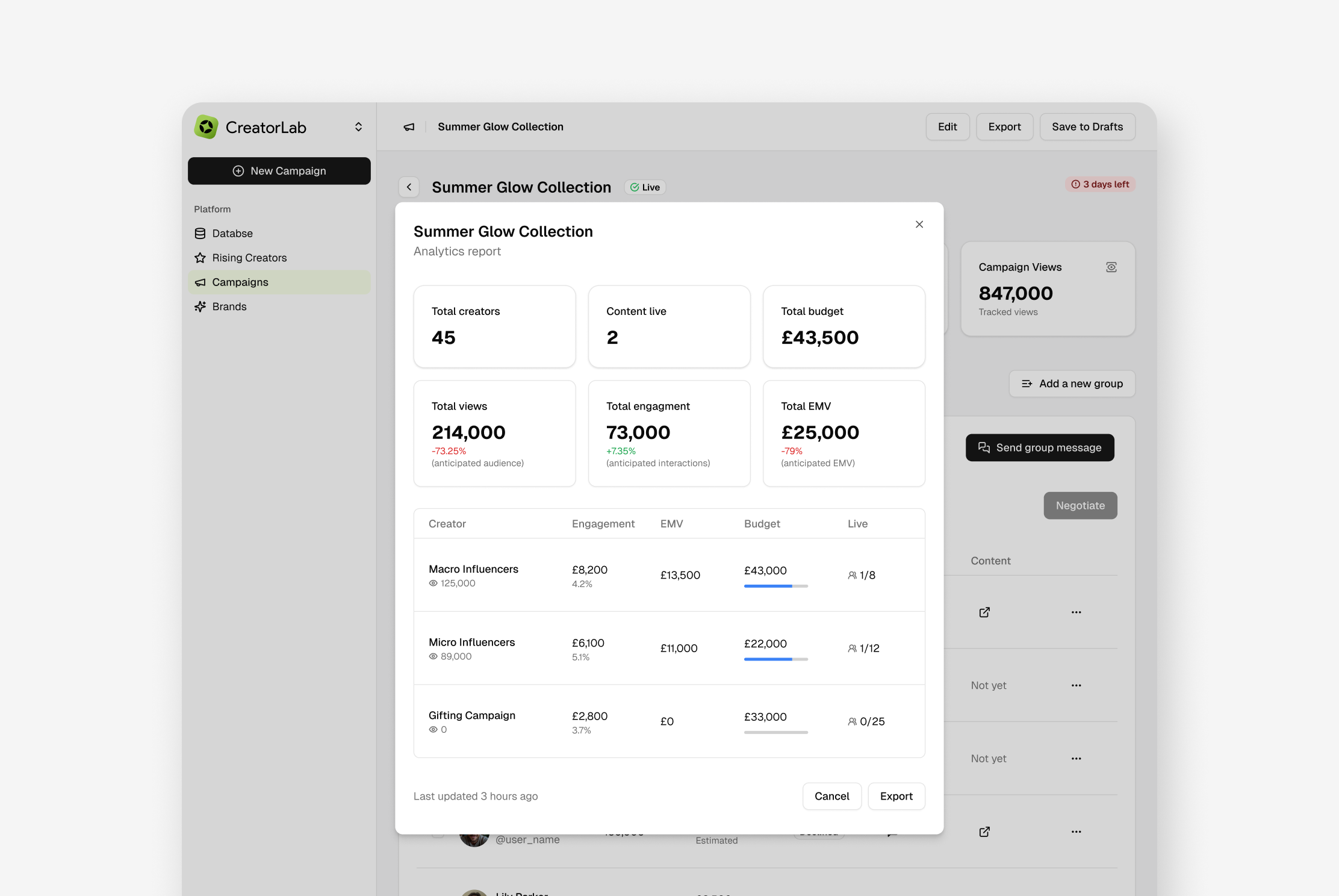Click the megaphone icon in header
The image size is (1339, 896).
[x=409, y=127]
